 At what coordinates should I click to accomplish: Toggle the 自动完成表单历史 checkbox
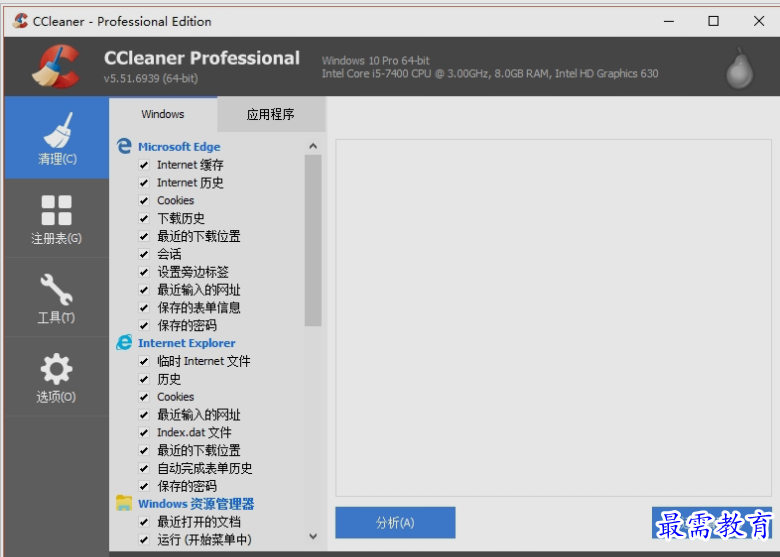click(144, 468)
